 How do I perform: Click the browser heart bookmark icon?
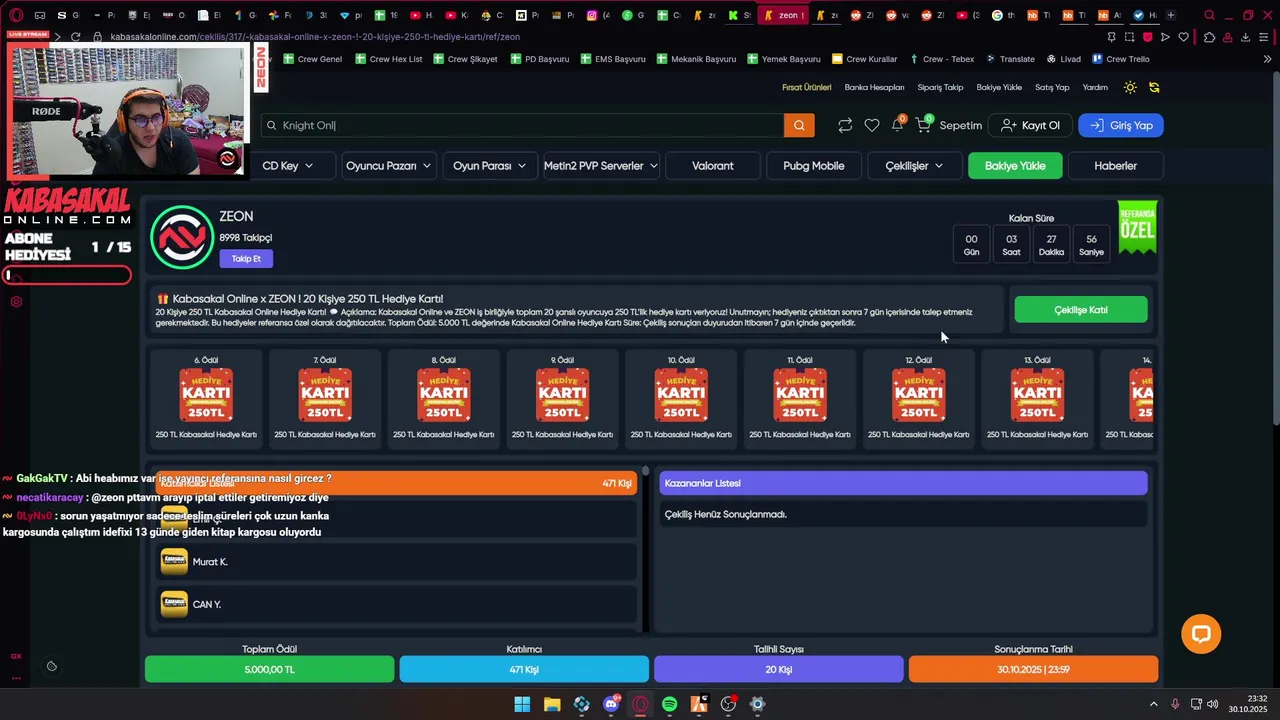pyautogui.click(x=1184, y=37)
